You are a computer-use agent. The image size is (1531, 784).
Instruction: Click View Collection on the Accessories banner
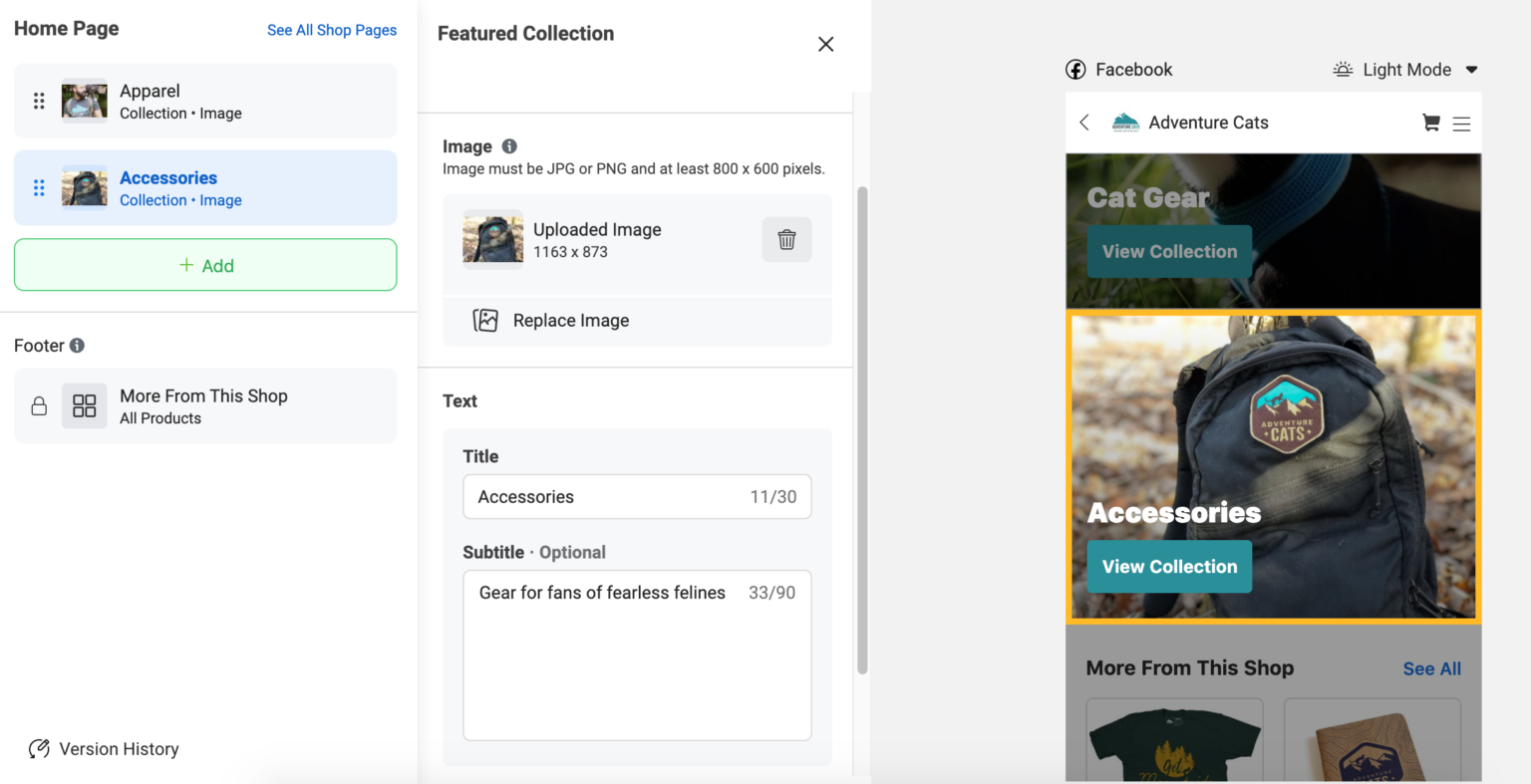1168,566
